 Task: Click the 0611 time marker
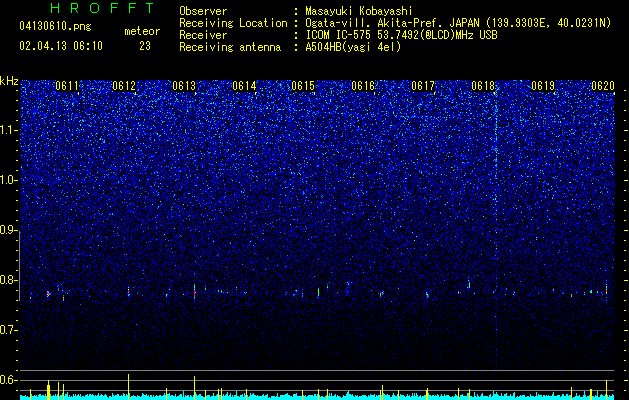tap(67, 86)
